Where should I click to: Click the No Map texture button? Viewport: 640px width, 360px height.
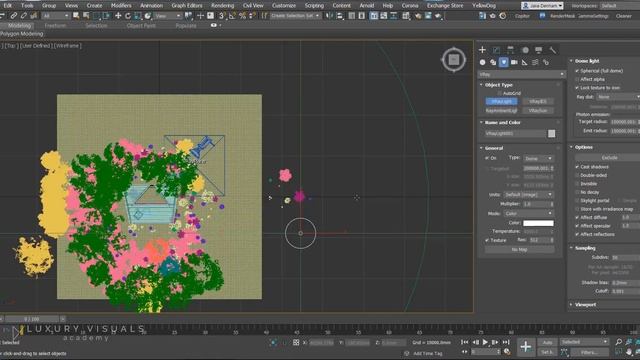point(519,249)
